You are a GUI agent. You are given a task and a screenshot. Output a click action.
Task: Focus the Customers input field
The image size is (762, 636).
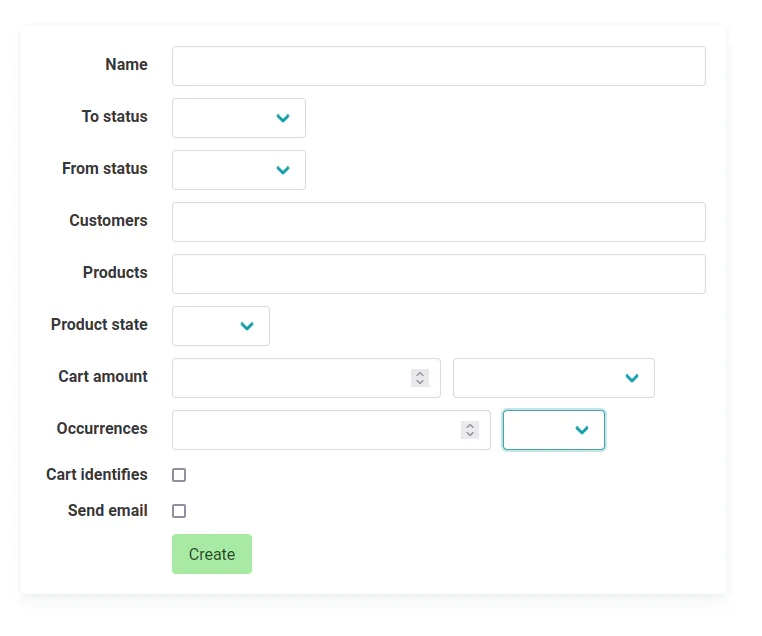pos(438,222)
